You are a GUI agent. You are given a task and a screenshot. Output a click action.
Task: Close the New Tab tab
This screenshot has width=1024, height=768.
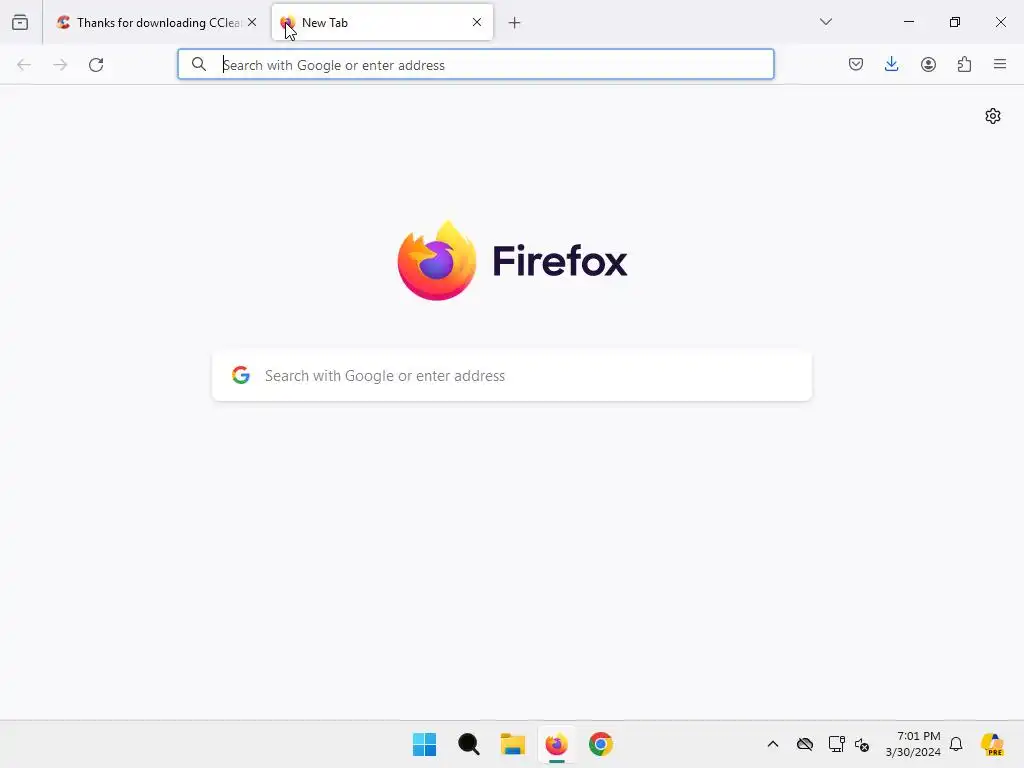pos(477,22)
